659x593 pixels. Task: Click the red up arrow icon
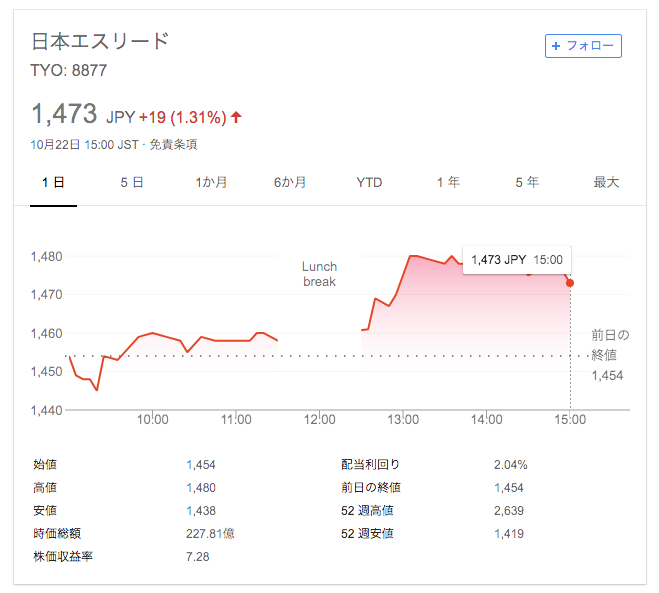236,117
